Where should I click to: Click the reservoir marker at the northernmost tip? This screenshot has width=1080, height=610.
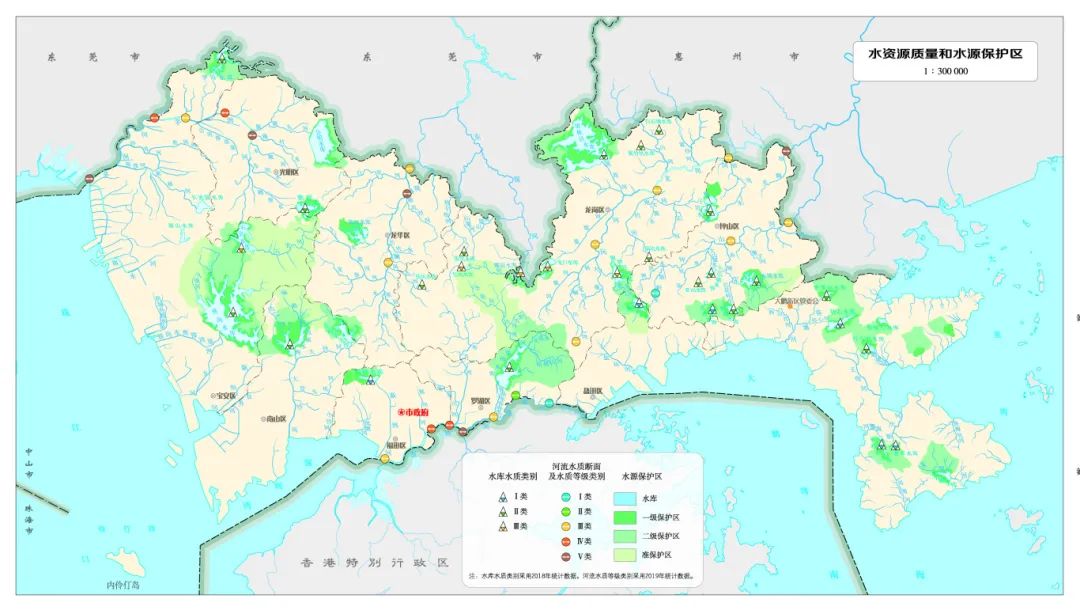[x=222, y=60]
